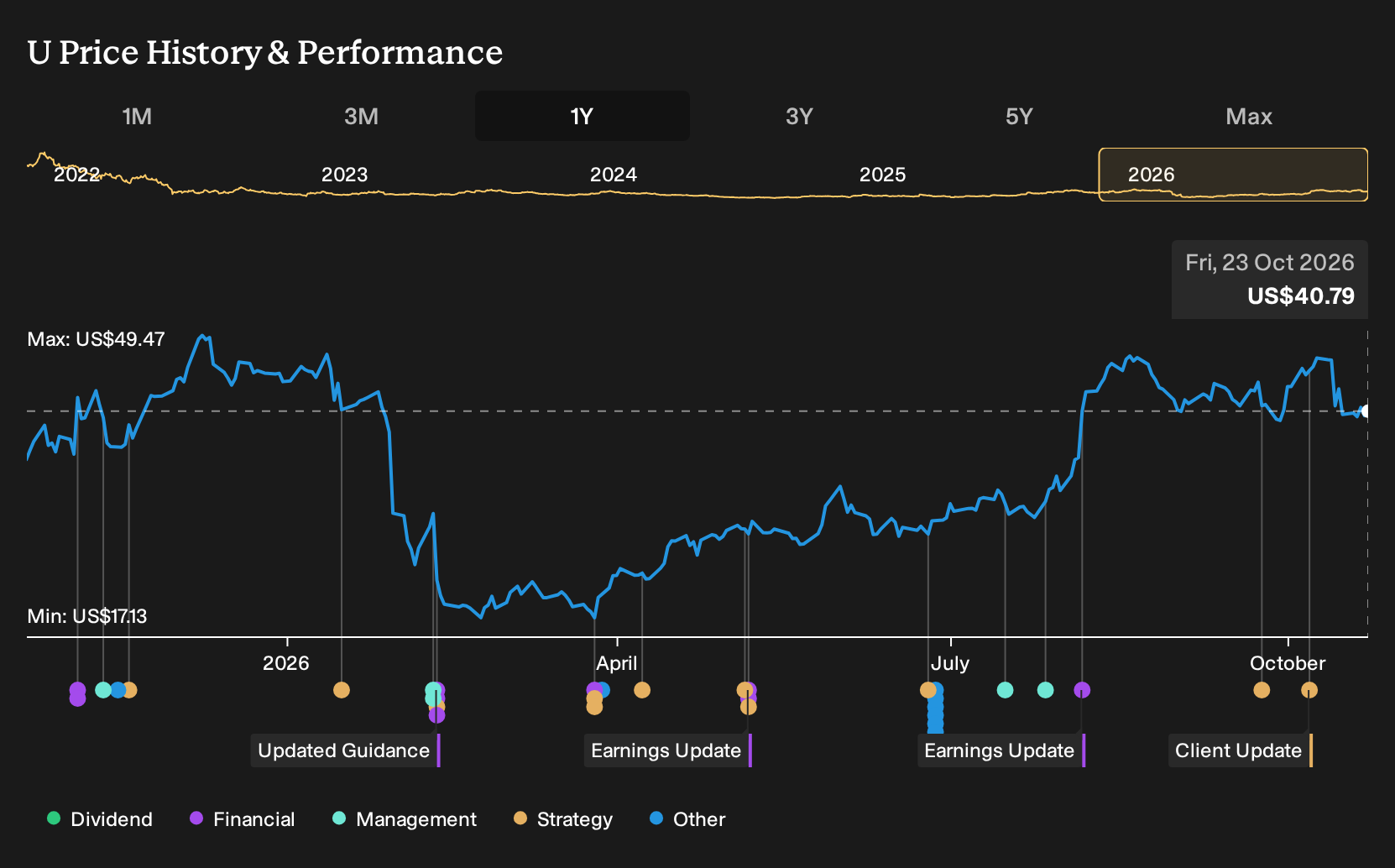The width and height of the screenshot is (1395, 868).
Task: Click the white current-price dot at chart end
Action: [x=1366, y=411]
